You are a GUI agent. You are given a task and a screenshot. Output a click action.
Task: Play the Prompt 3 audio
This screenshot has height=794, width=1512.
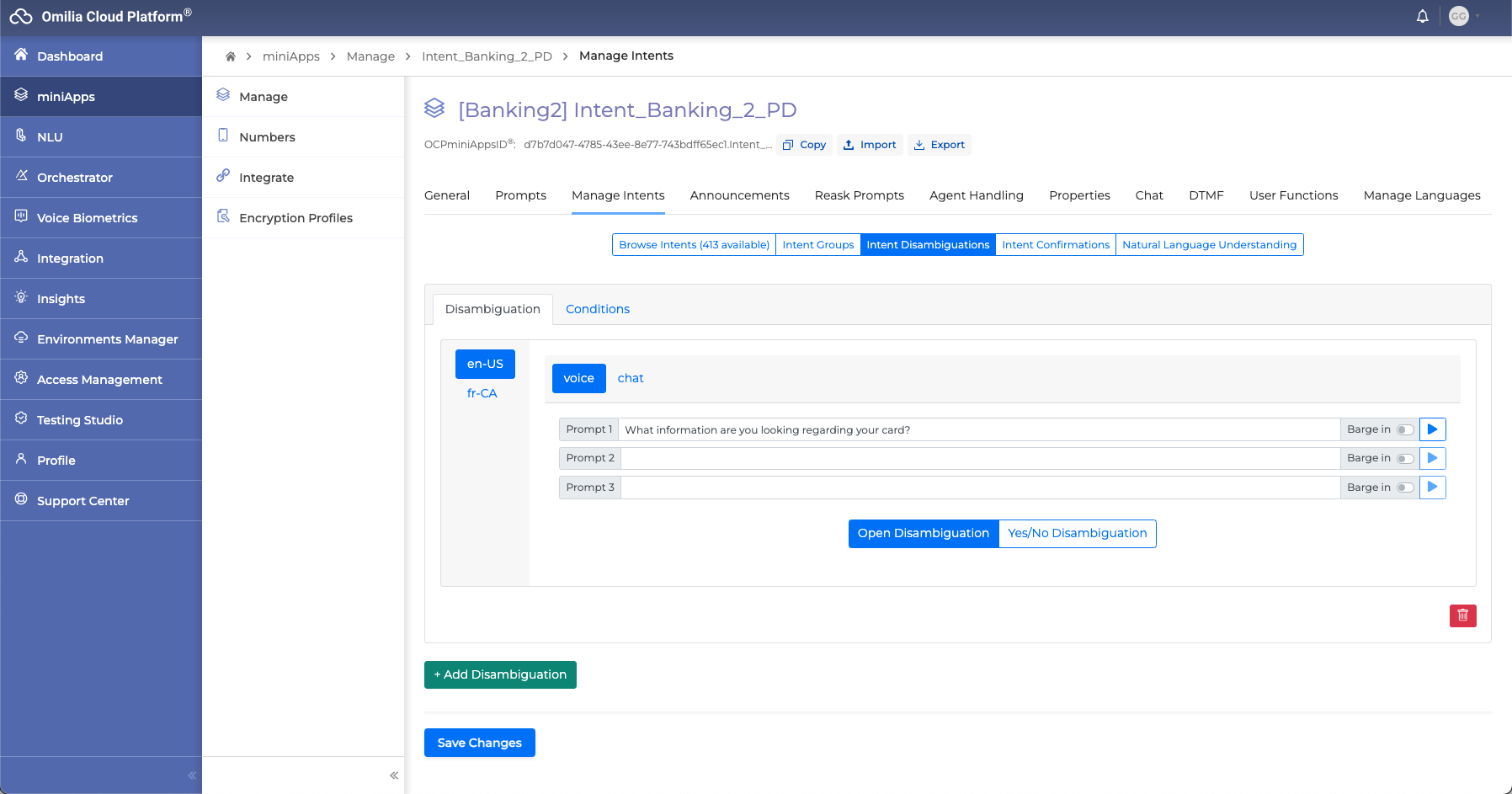(x=1432, y=488)
